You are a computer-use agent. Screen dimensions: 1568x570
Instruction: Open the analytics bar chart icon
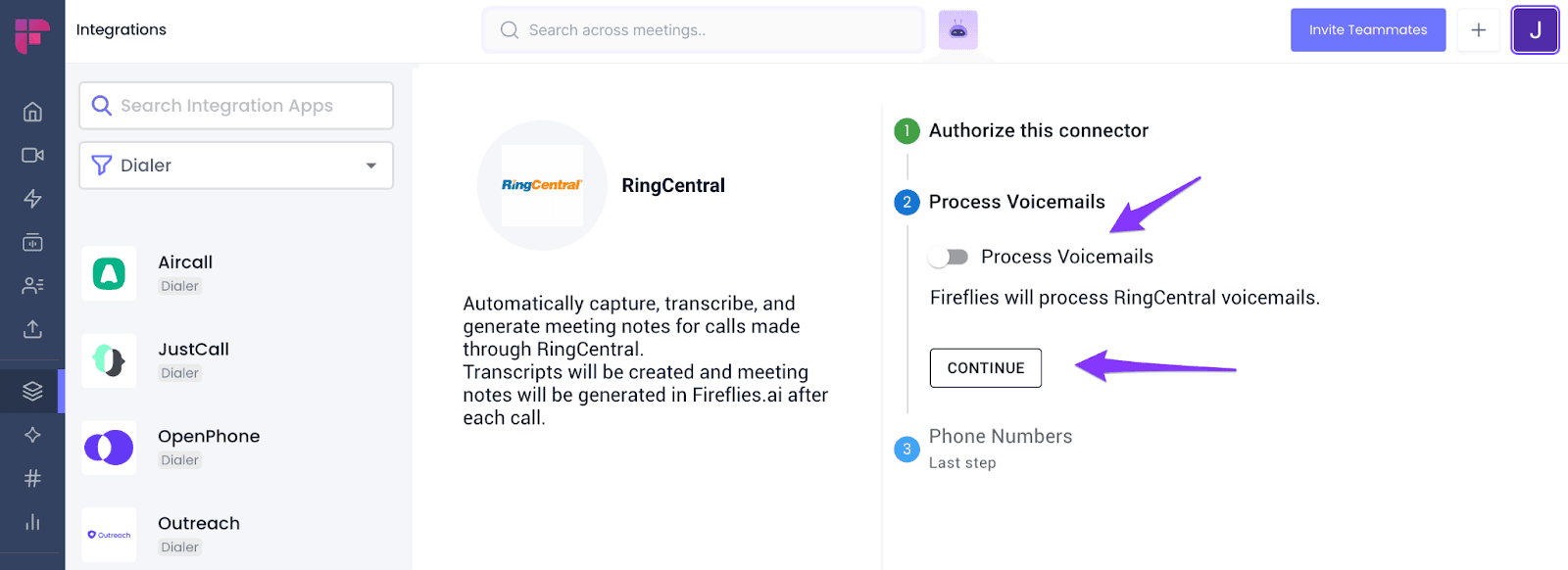tap(32, 521)
